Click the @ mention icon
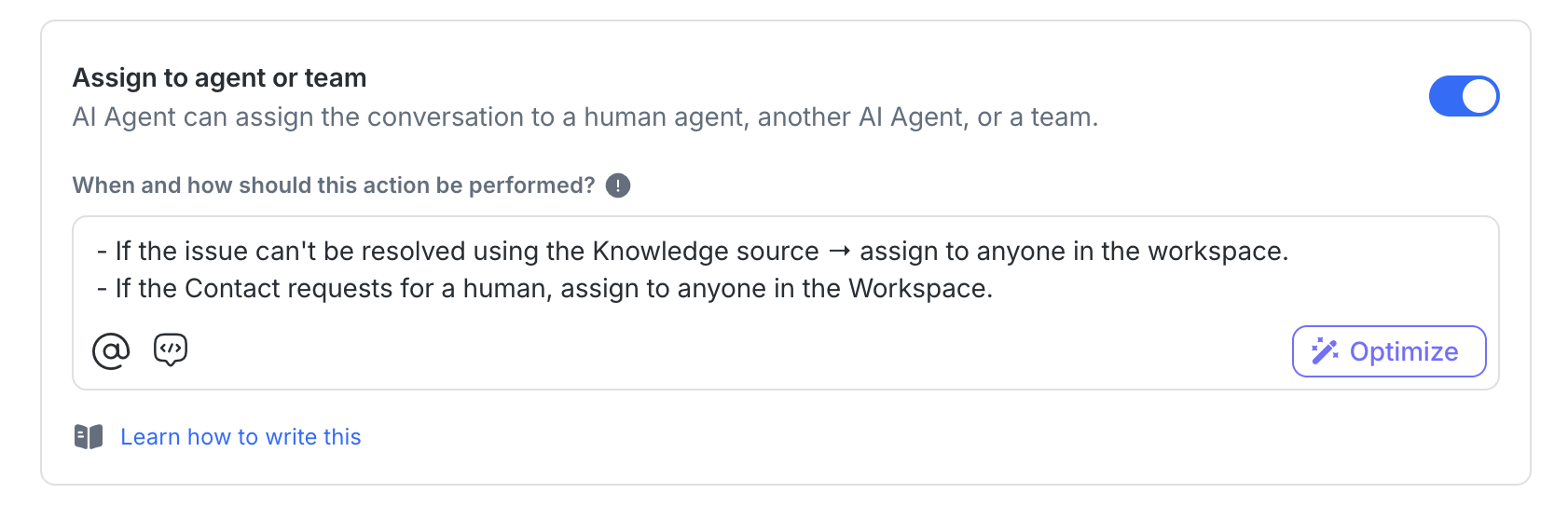The height and width of the screenshot is (507, 1568). (111, 351)
